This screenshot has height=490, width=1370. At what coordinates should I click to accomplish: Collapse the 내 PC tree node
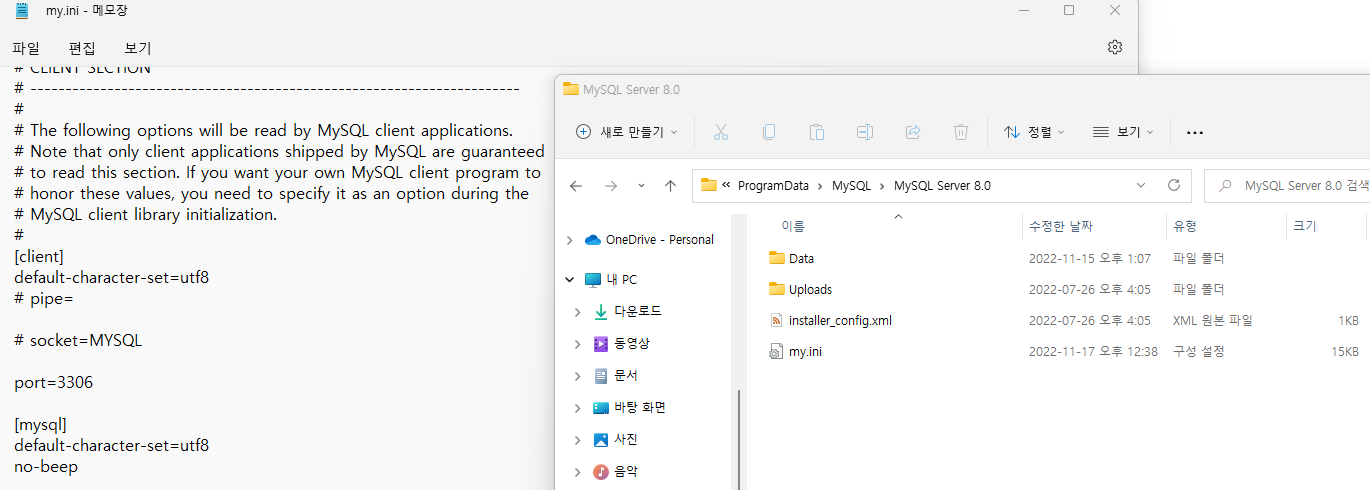[569, 280]
